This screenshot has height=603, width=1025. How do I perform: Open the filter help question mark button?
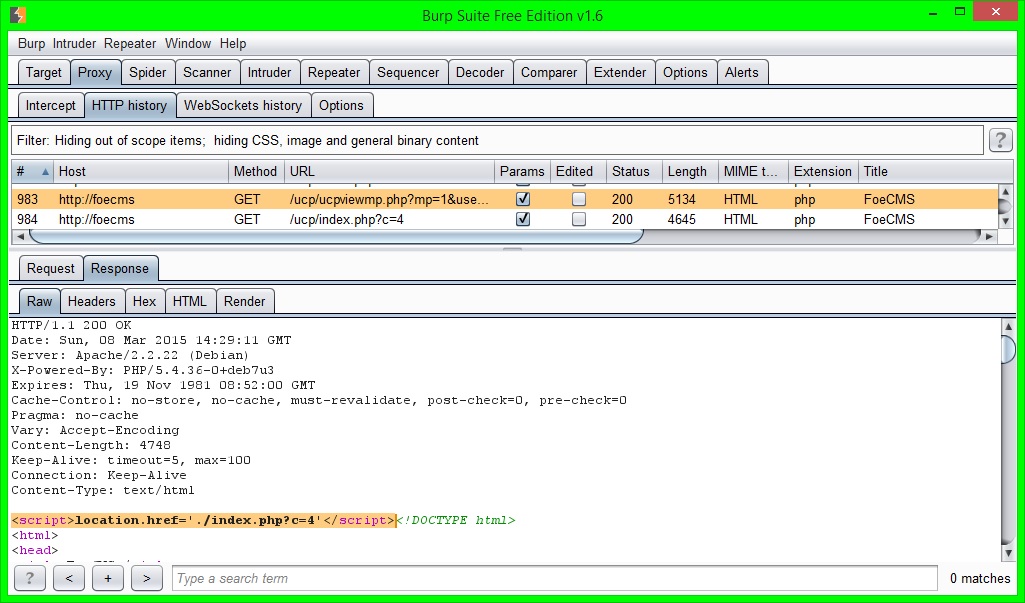1000,140
